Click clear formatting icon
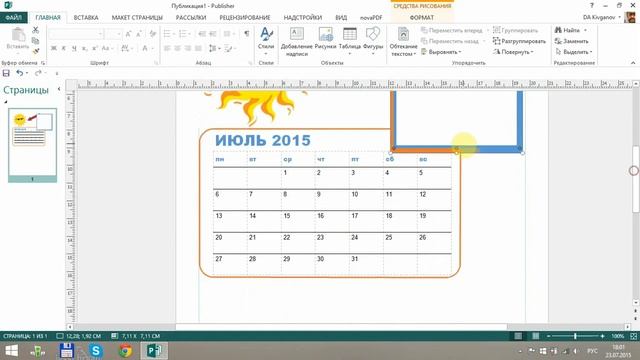 coord(153,33)
